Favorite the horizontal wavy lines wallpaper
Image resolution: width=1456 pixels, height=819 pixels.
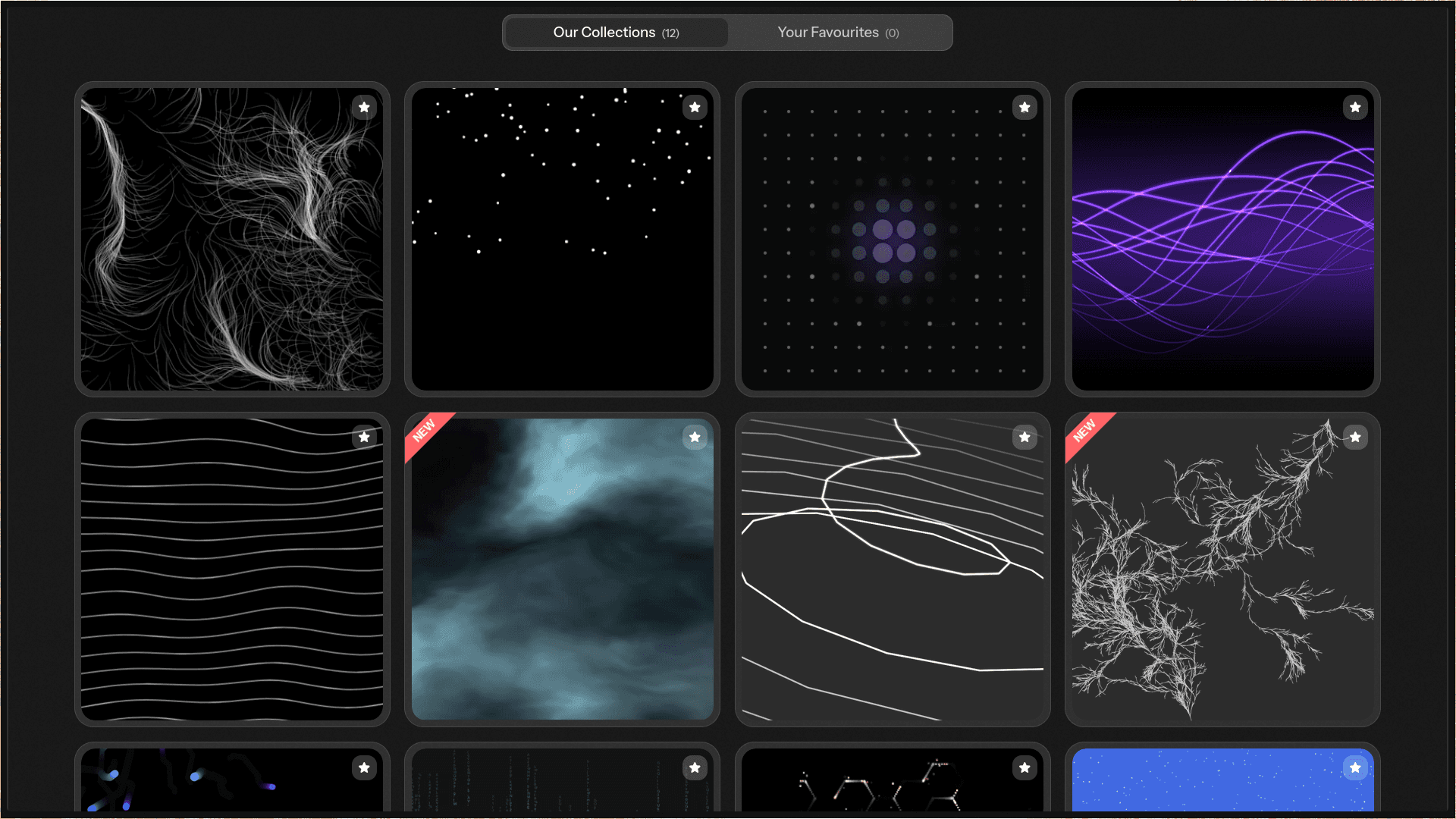(x=364, y=437)
